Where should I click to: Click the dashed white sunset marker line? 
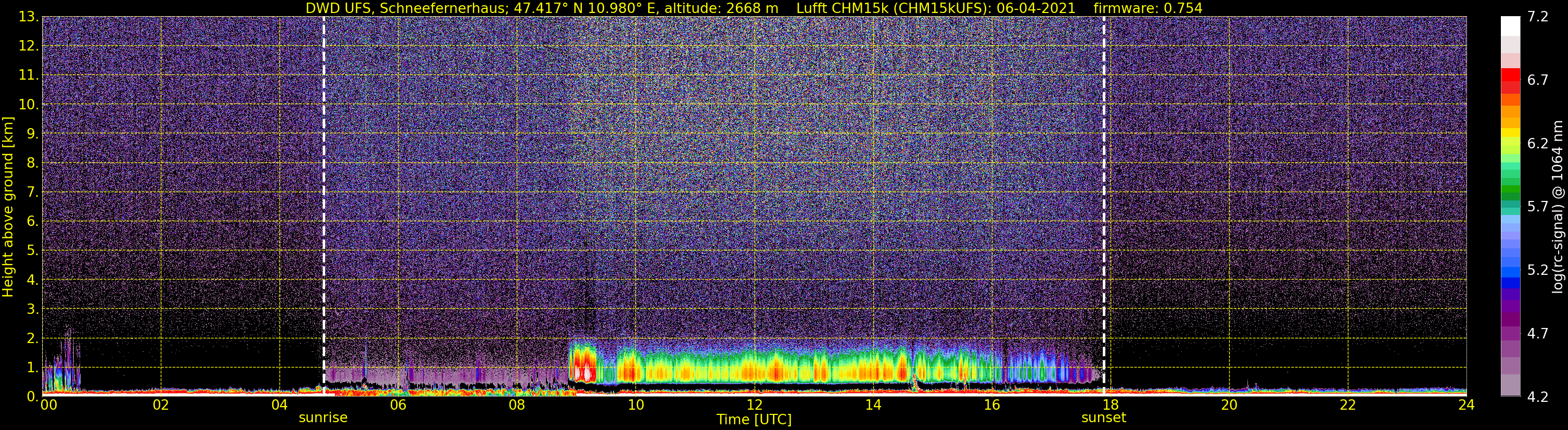1104,206
